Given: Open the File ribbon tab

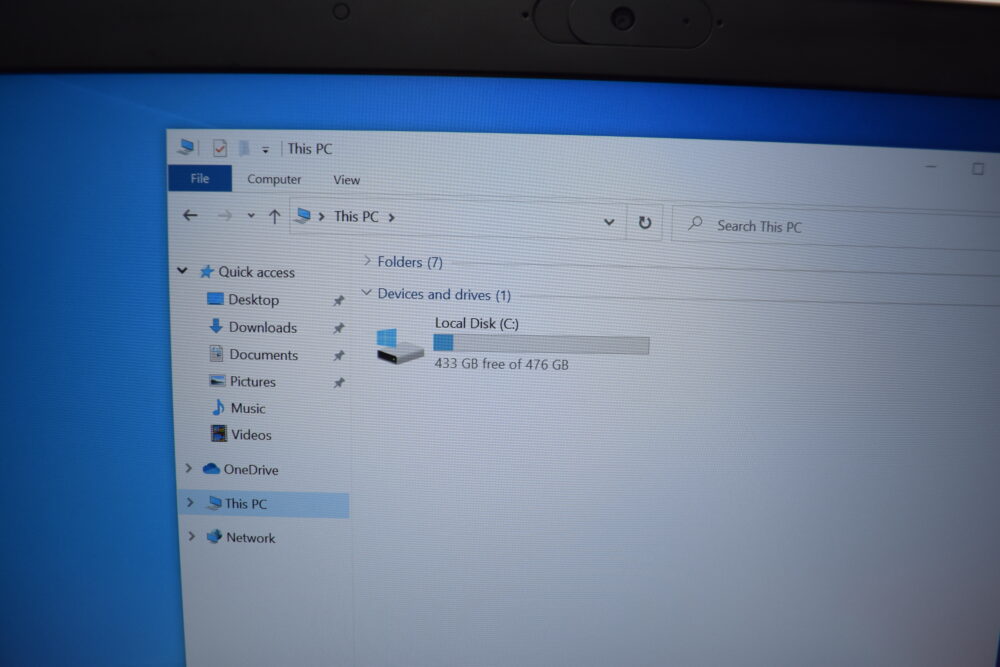Looking at the screenshot, I should click(x=200, y=179).
